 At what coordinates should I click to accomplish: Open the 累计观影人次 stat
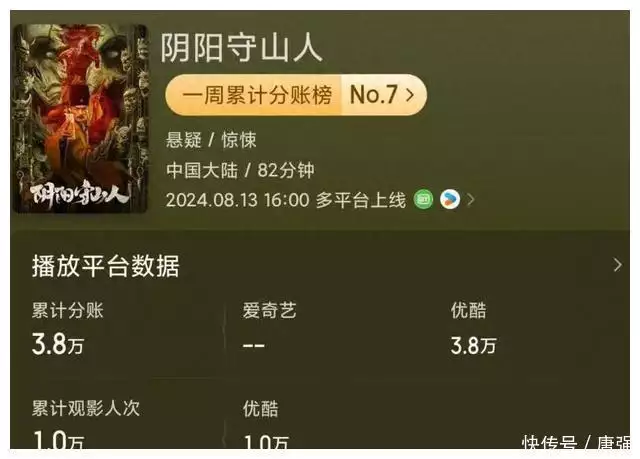click(x=86, y=408)
